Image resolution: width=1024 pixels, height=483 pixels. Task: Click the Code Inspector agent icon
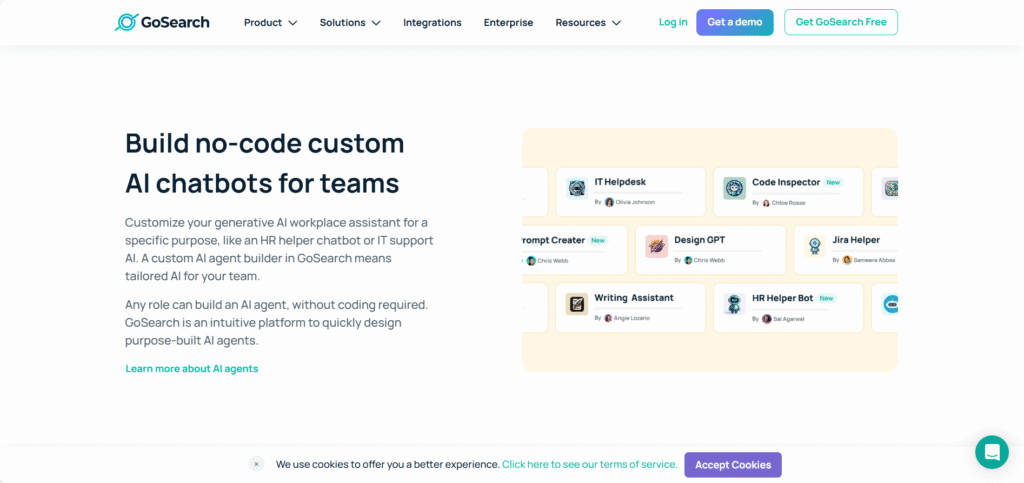(x=735, y=188)
